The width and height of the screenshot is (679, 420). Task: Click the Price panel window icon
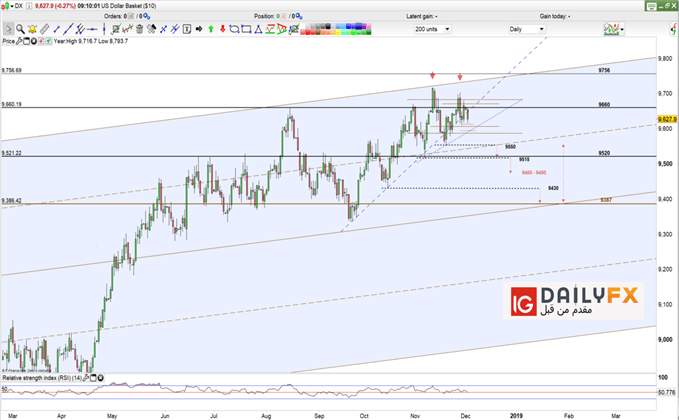(x=26, y=41)
